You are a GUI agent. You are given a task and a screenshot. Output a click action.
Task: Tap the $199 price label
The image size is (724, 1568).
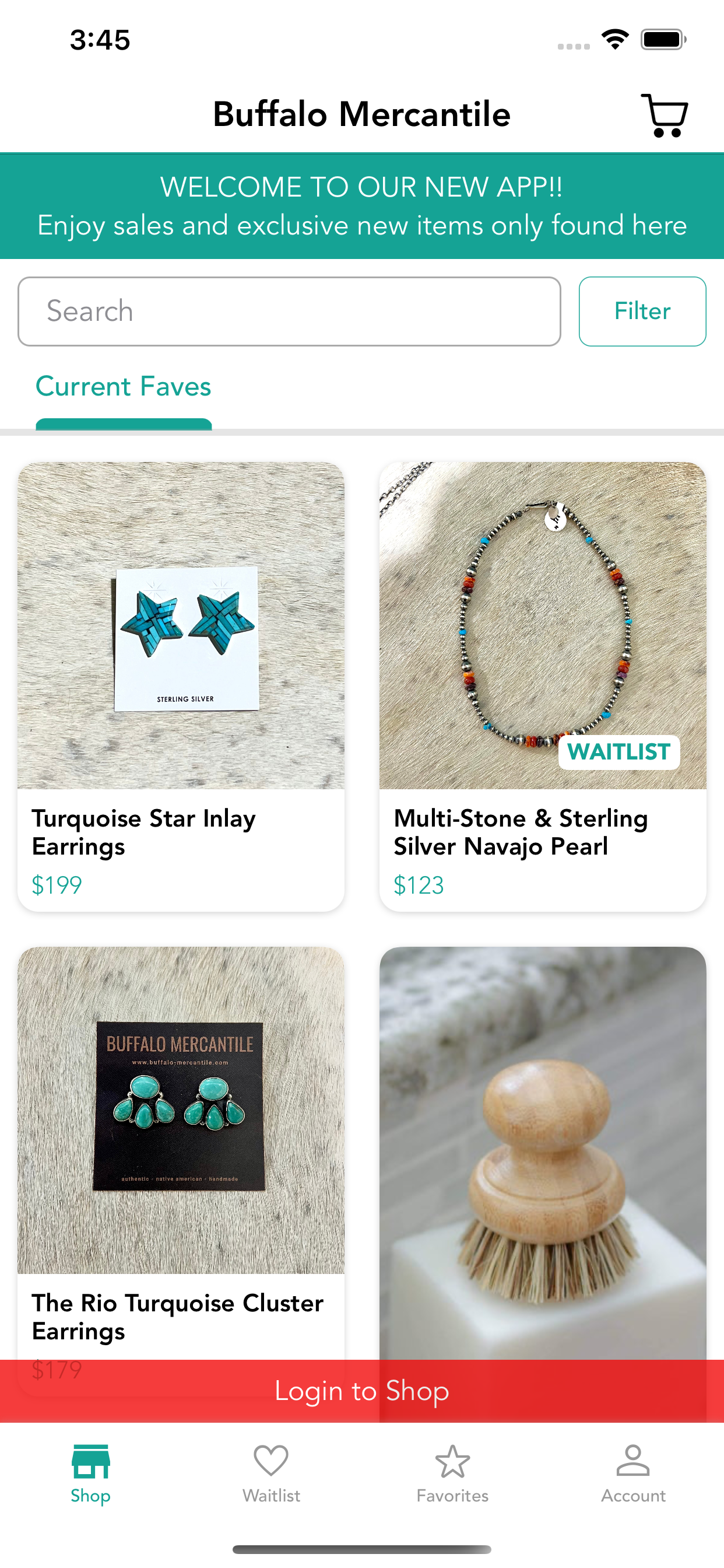pos(57,884)
